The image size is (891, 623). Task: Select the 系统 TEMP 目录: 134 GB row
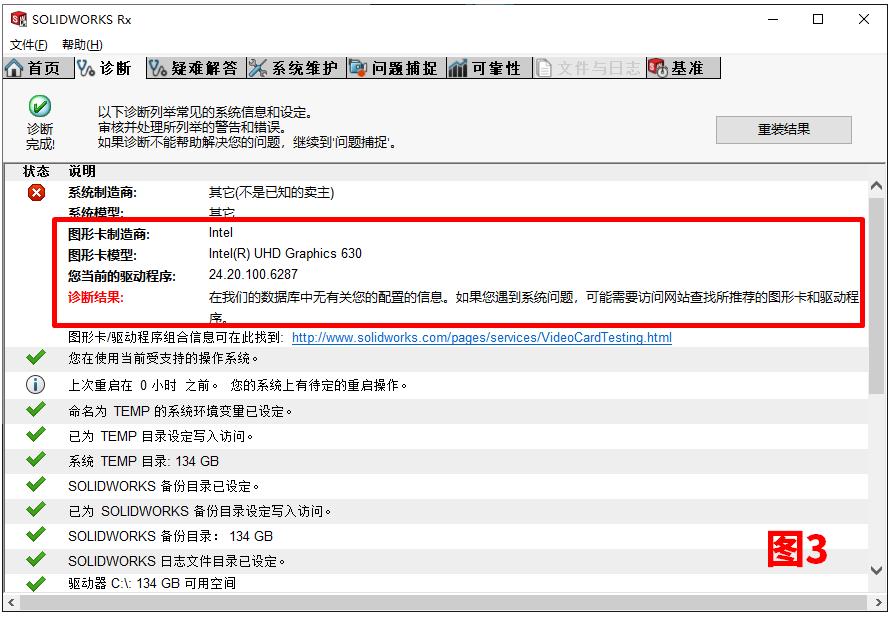(x=436, y=461)
